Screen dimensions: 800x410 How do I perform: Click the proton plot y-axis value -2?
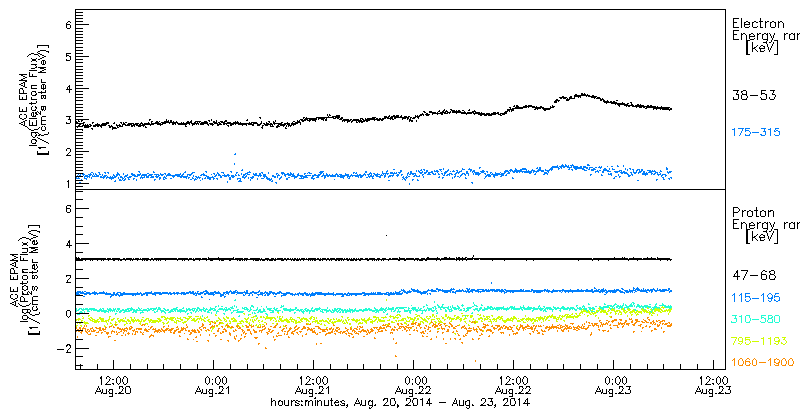click(62, 348)
